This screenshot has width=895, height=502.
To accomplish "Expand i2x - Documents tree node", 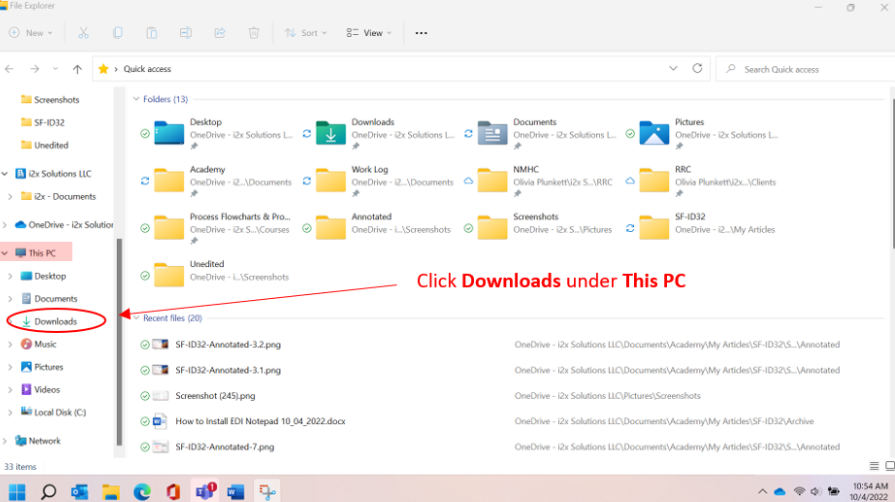I will [10, 196].
